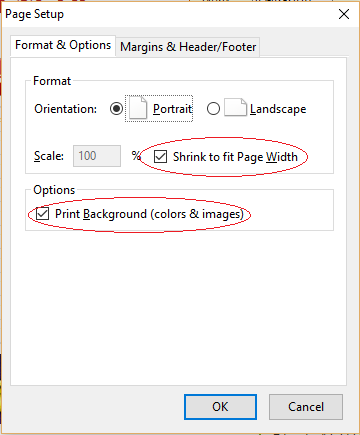The image size is (360, 435).
Task: Click the Portrait text label
Action: pos(172,109)
